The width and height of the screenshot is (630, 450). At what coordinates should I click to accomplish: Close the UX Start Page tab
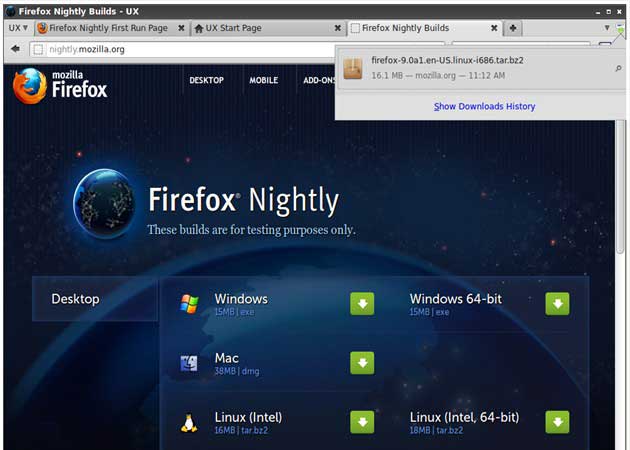(x=337, y=28)
